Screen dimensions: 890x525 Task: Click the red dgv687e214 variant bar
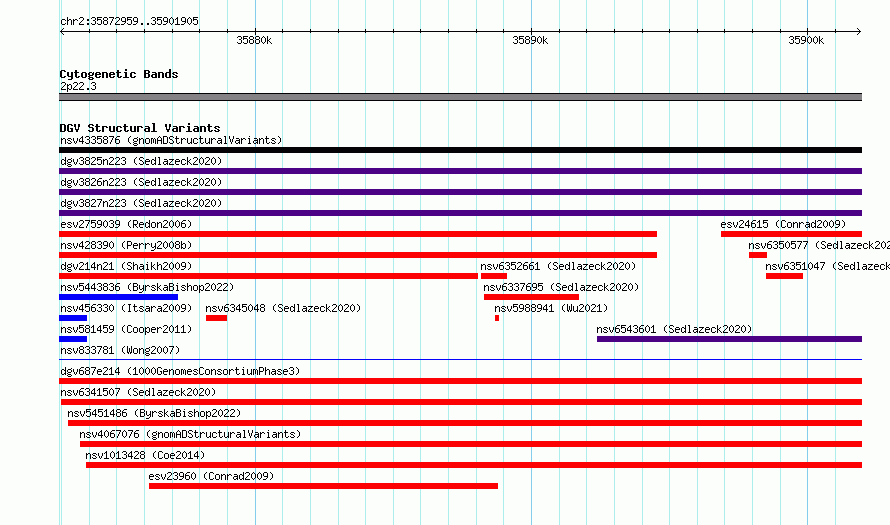[460, 381]
